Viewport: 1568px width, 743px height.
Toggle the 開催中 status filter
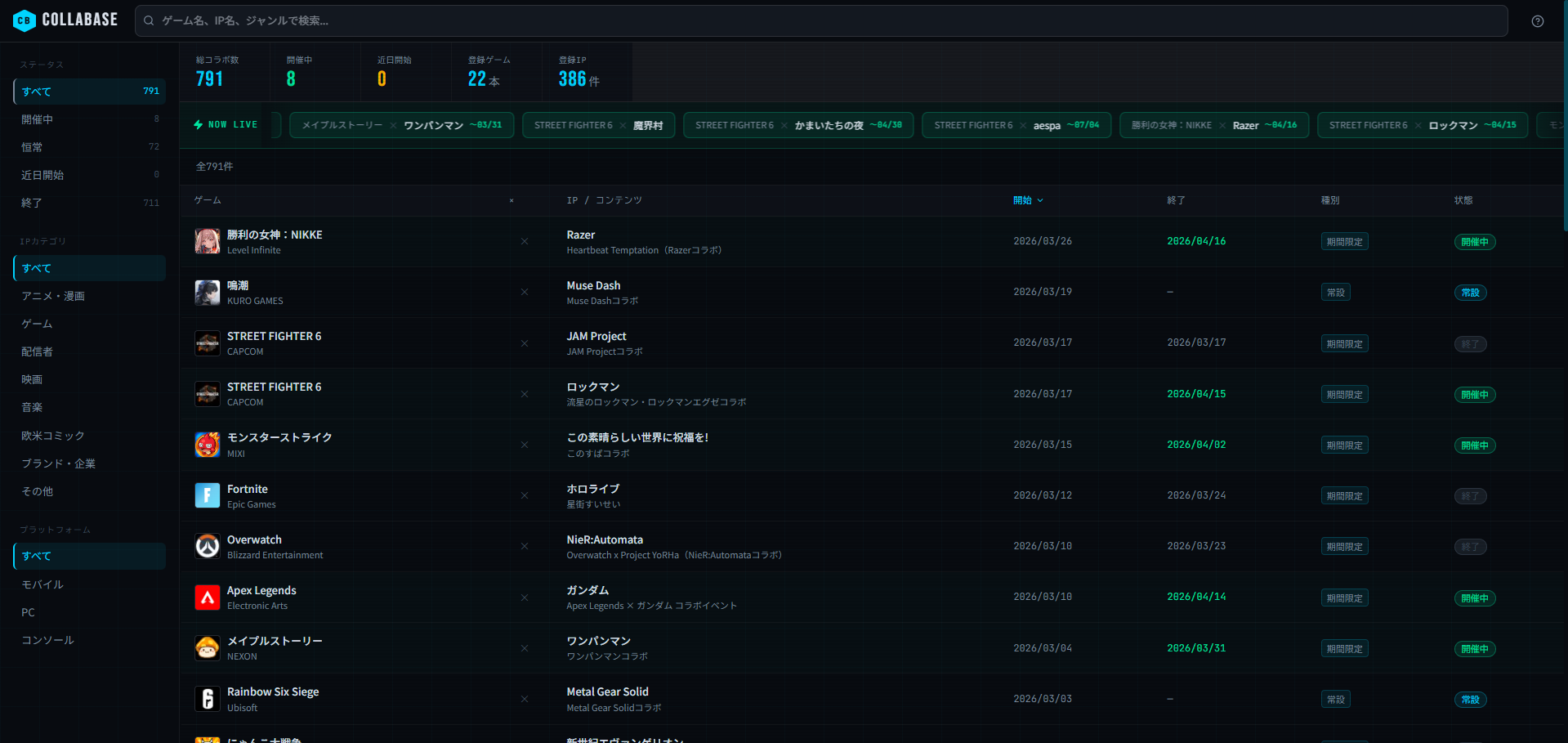tap(88, 119)
